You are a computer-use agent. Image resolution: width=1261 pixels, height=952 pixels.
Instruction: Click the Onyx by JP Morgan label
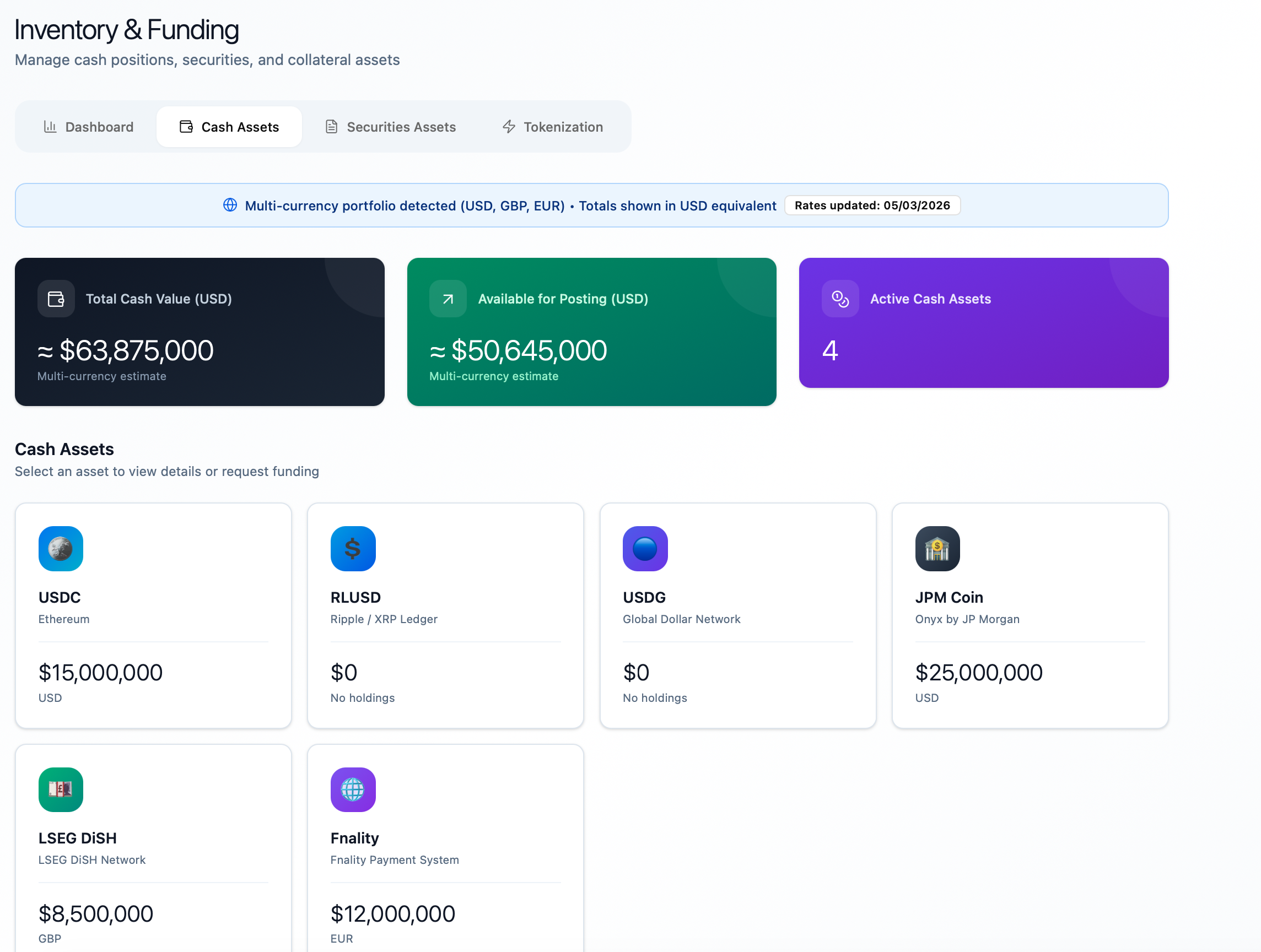tap(967, 619)
